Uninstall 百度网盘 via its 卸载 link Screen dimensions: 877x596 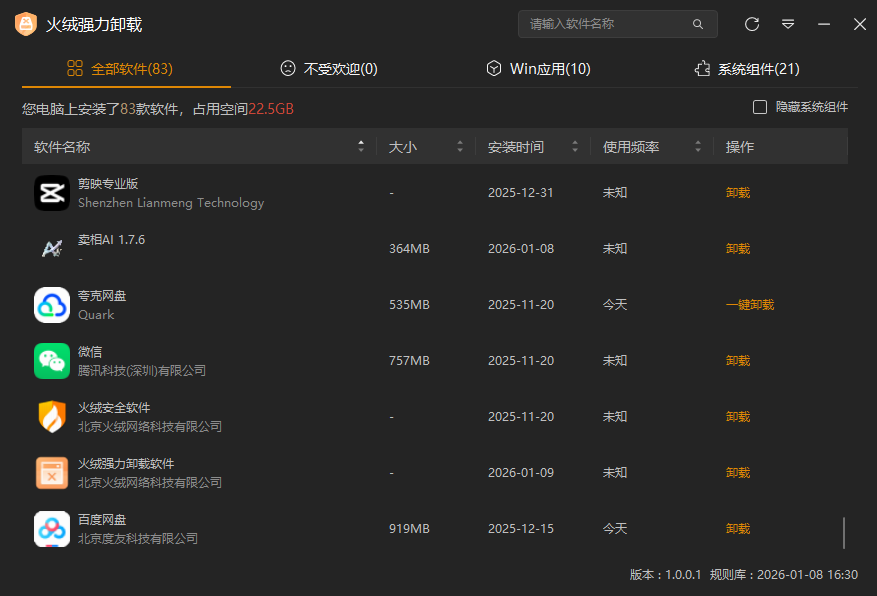[x=737, y=528]
